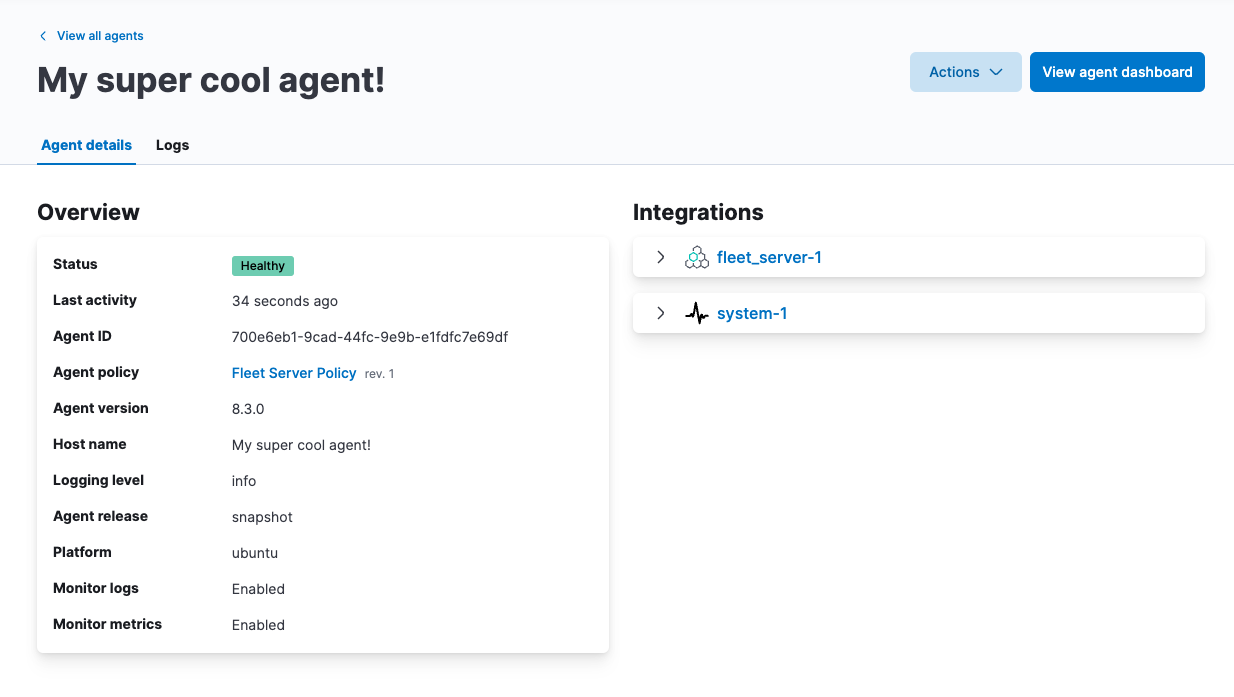This screenshot has height=697, width=1234.
Task: Click the rev. 1 label beside Fleet Server Policy
Action: pos(379,374)
